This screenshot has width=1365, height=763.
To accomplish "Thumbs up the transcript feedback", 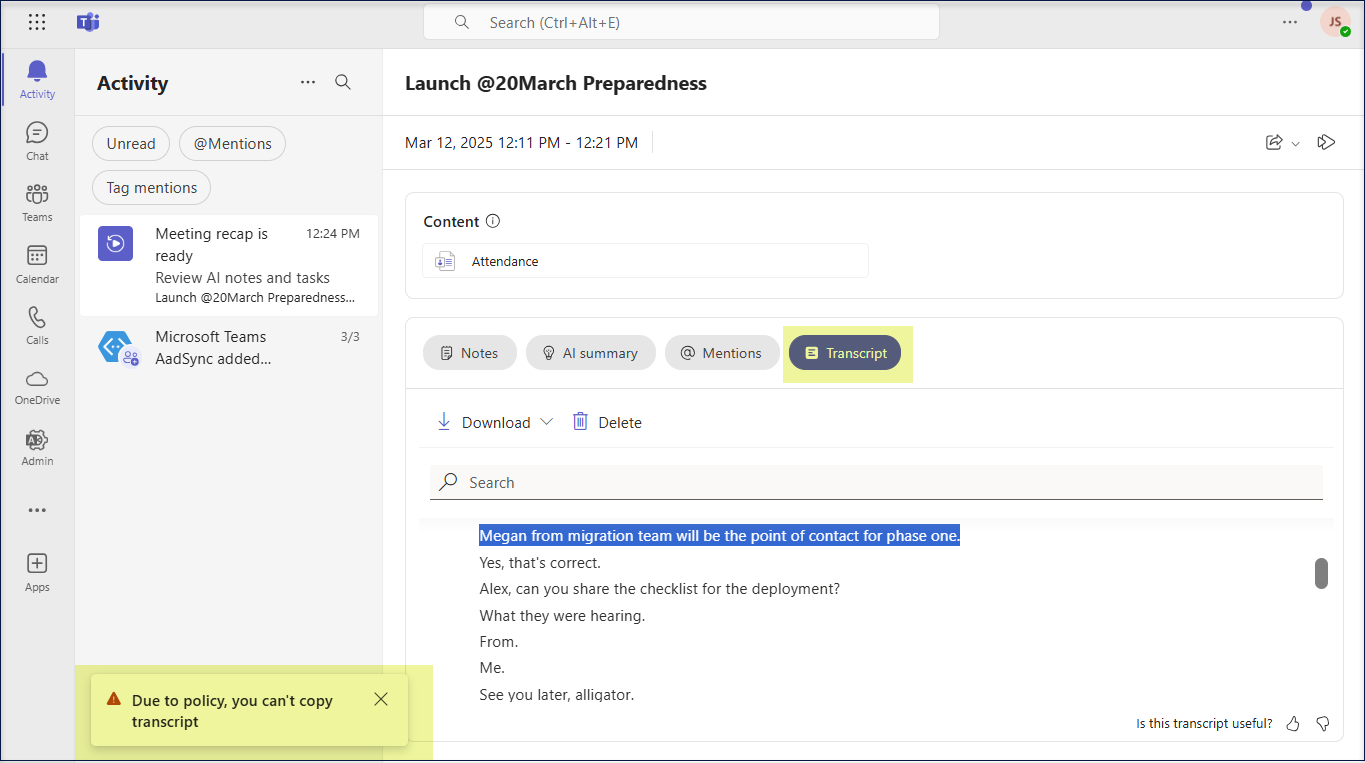I will pyautogui.click(x=1293, y=723).
